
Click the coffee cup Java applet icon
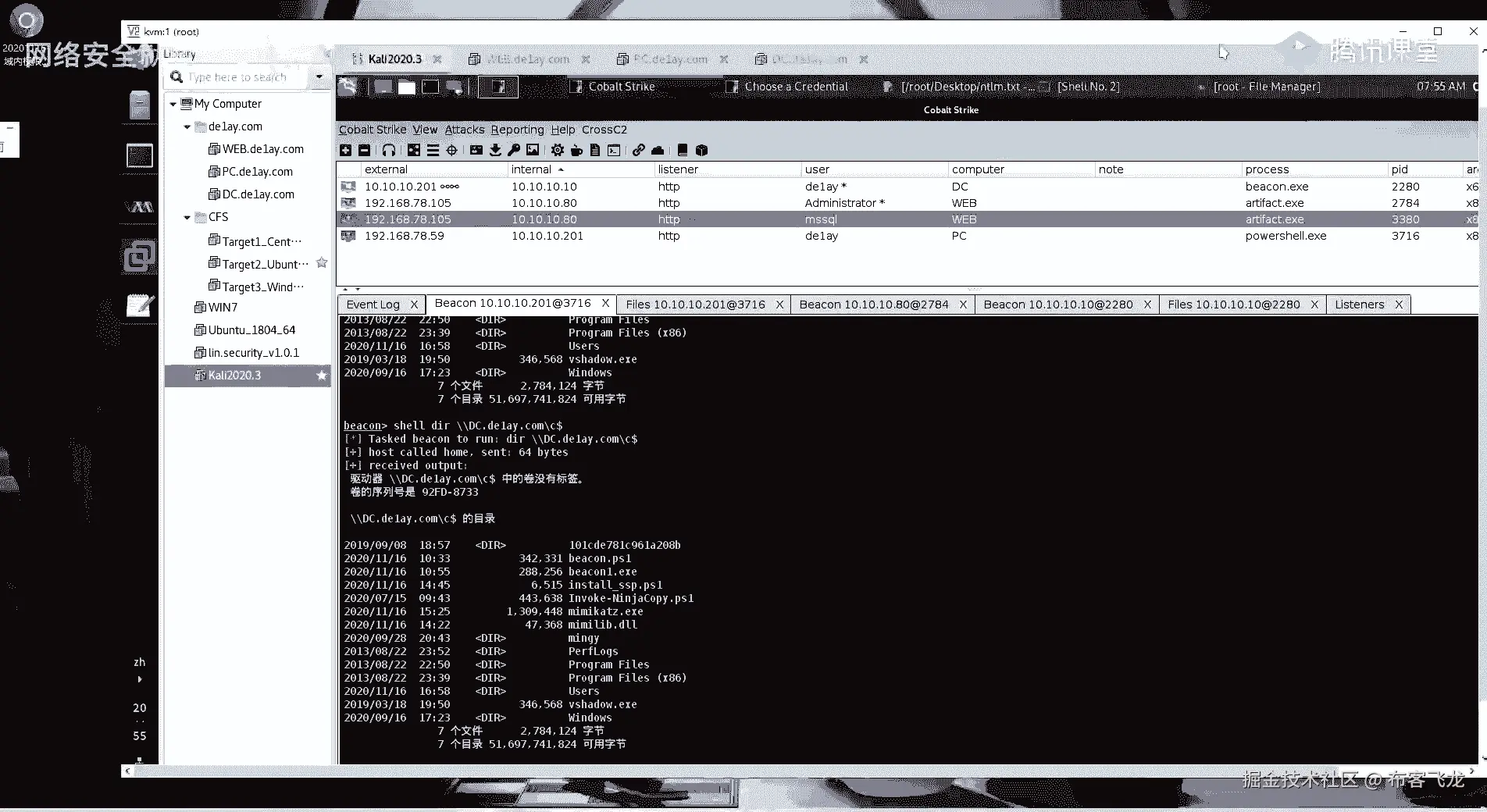tap(576, 150)
